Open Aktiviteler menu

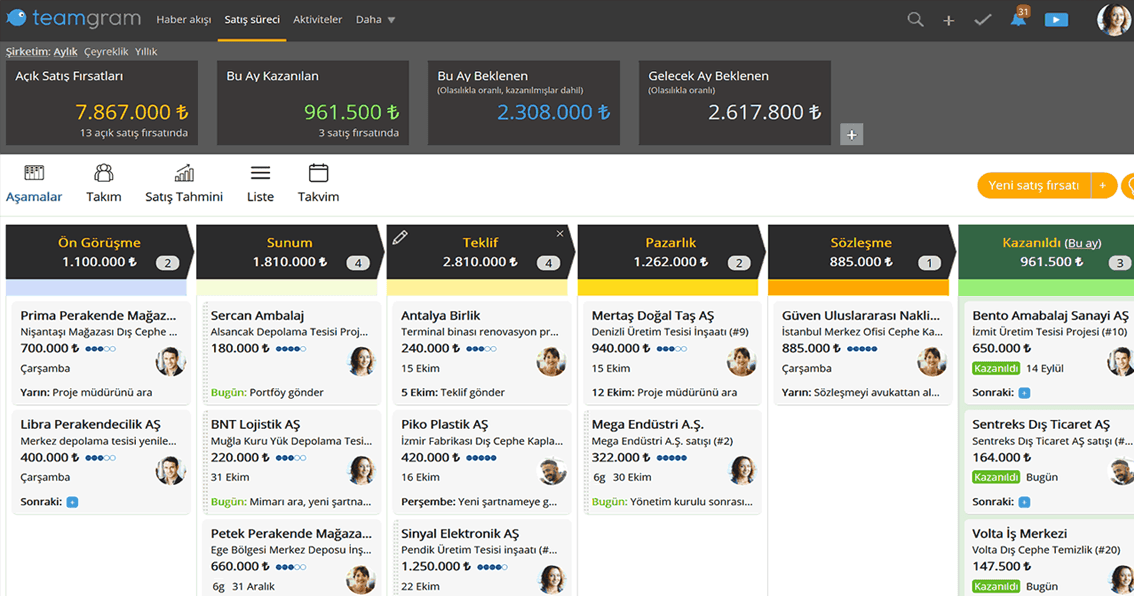317,20
